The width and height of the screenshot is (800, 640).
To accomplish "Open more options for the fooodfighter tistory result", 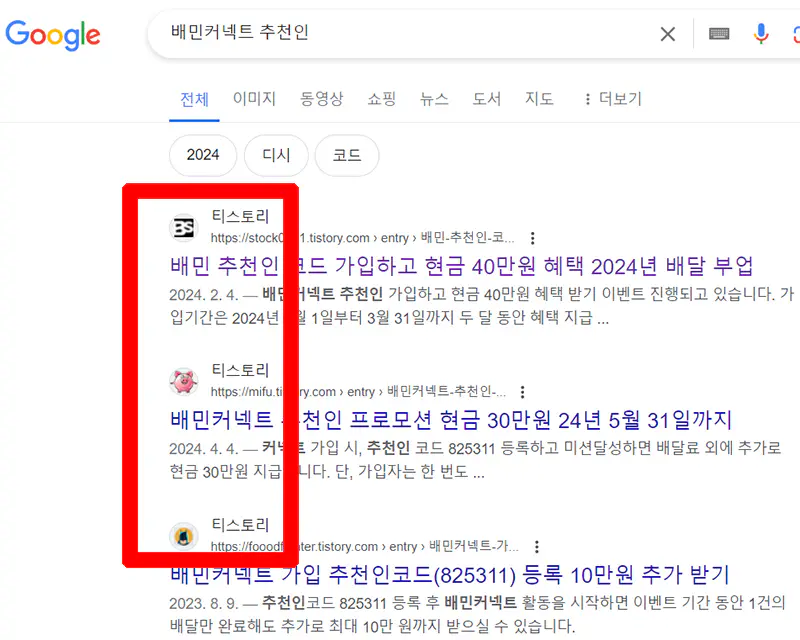I will click(536, 547).
